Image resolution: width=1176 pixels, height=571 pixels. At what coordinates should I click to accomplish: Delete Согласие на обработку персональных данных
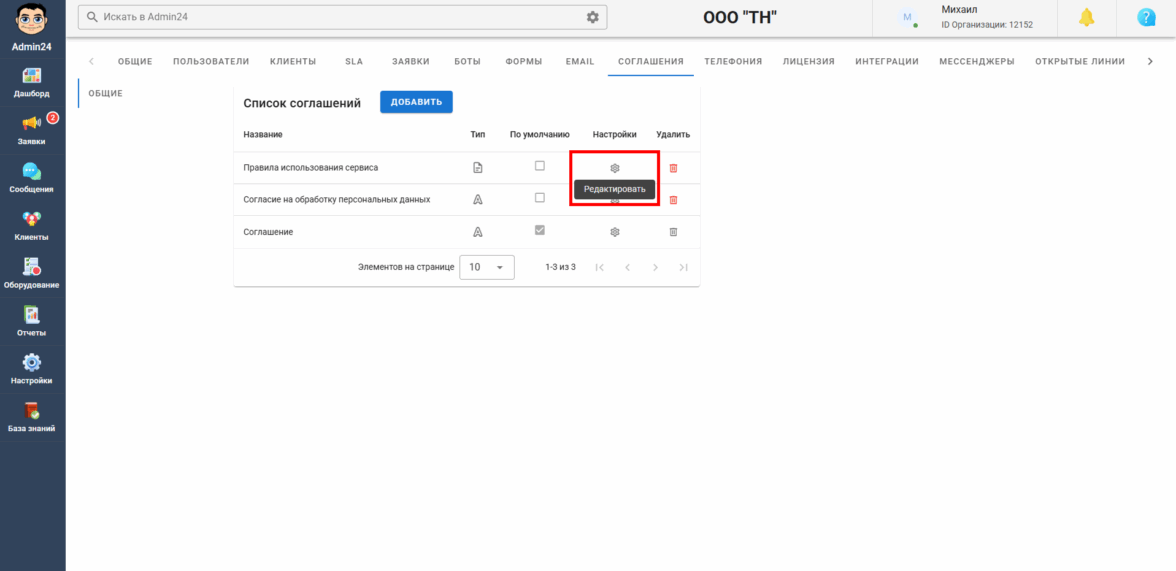673,200
